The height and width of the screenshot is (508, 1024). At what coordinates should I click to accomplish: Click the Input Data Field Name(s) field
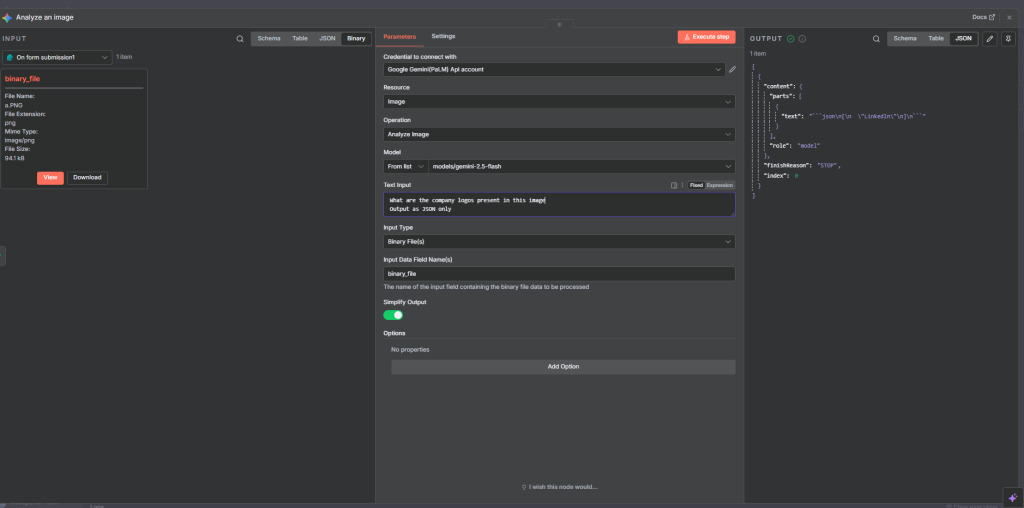tap(559, 273)
